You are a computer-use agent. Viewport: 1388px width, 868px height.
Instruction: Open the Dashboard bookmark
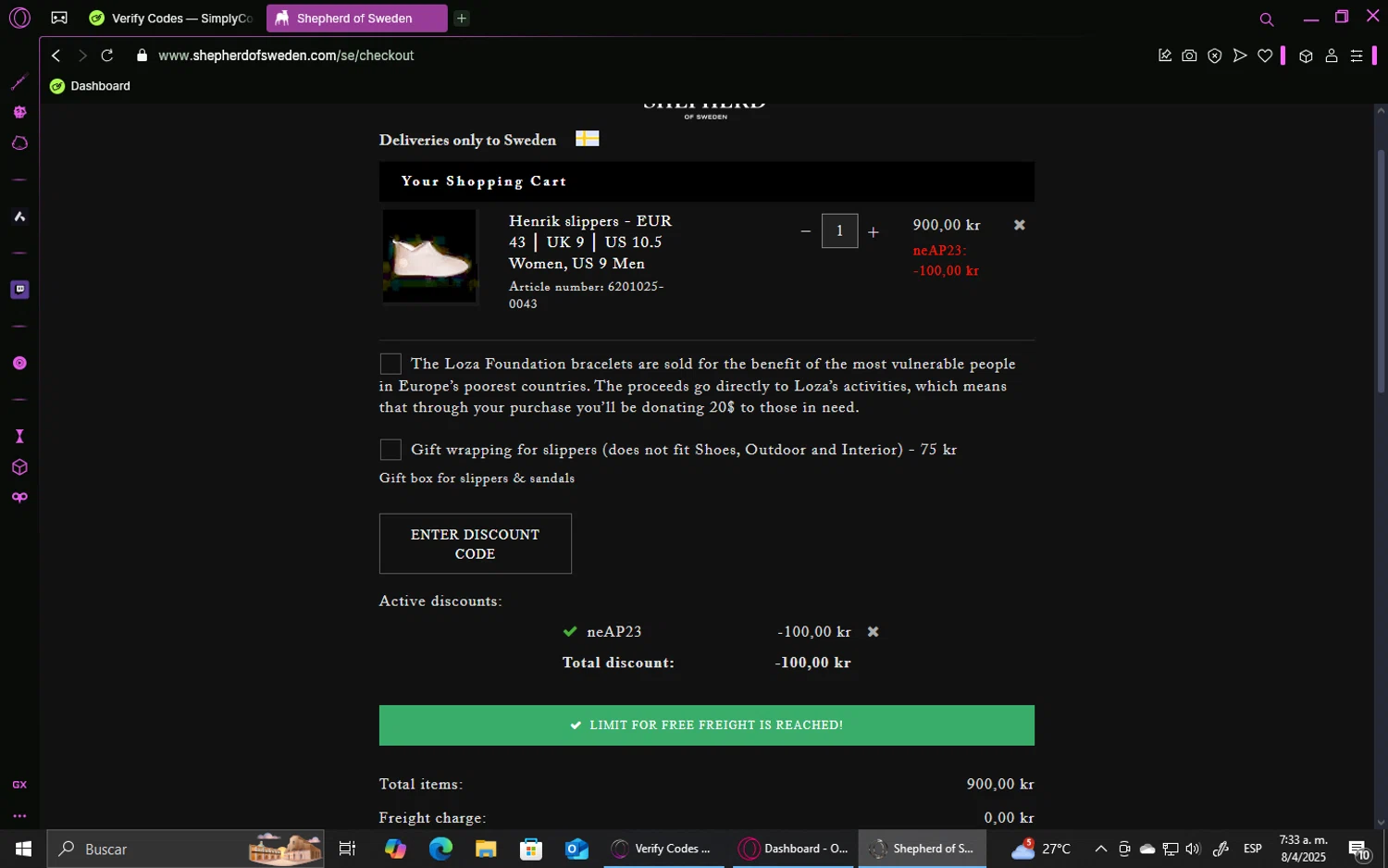click(x=91, y=86)
